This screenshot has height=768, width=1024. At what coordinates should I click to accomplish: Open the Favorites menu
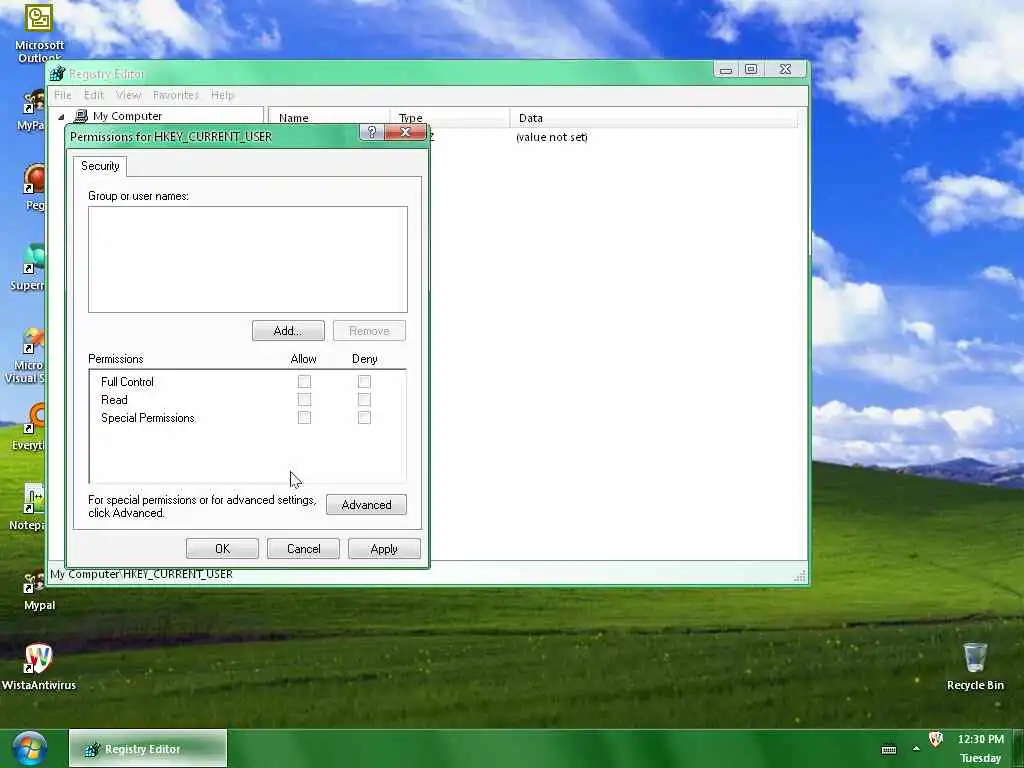[x=176, y=95]
